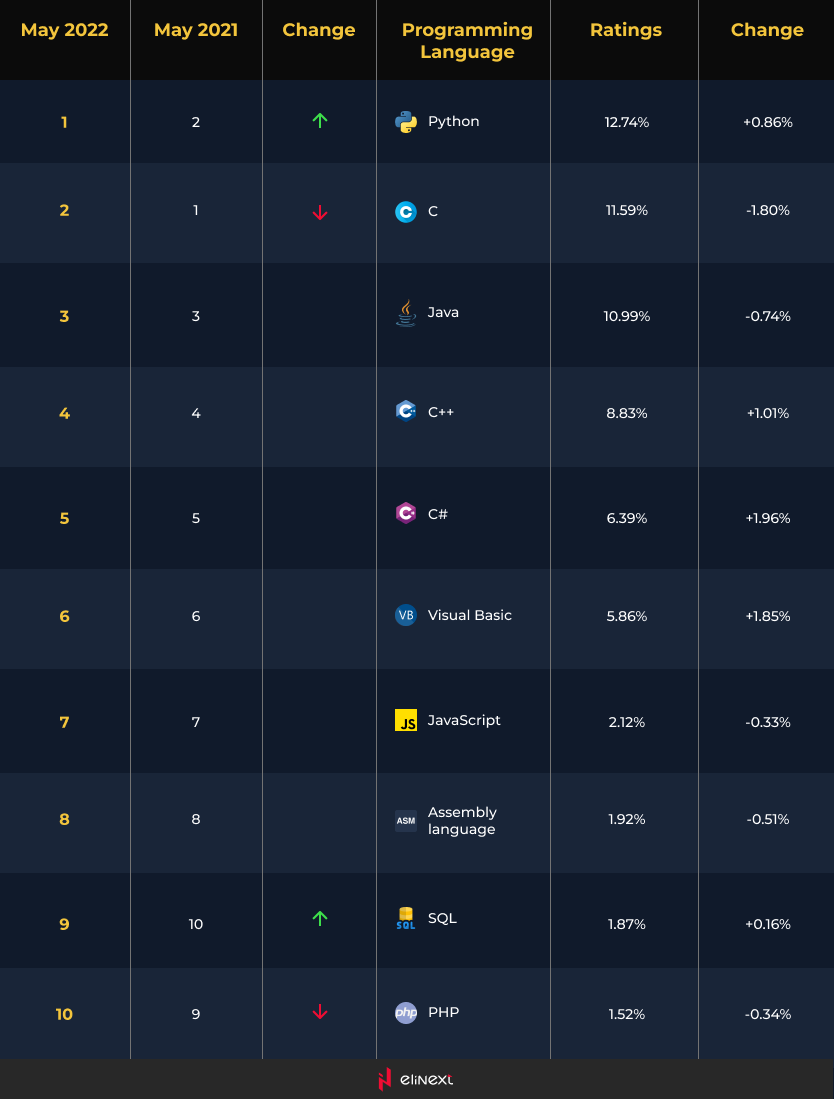Click the May 2022 column header
This screenshot has height=1099, width=834.
coord(65,30)
